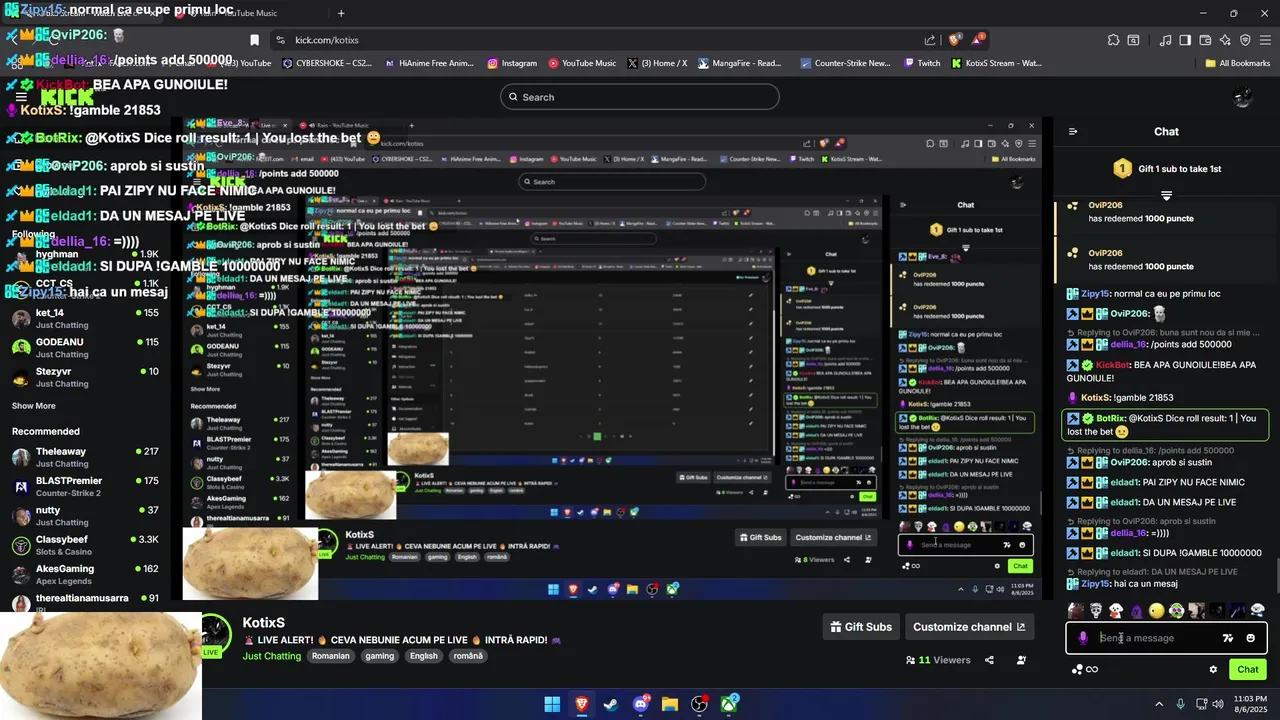Viewport: 1280px width, 720px height.
Task: Click the Gift Subs button
Action: click(x=861, y=627)
